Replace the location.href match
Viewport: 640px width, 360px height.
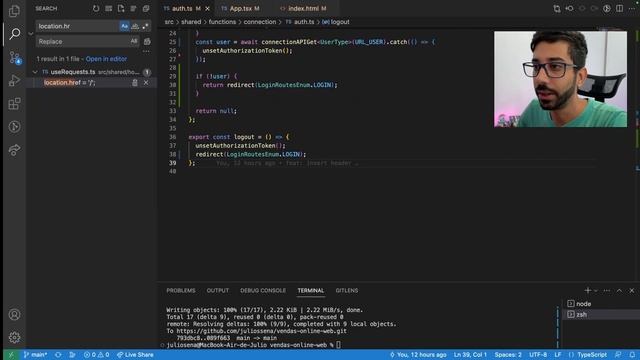click(135, 83)
